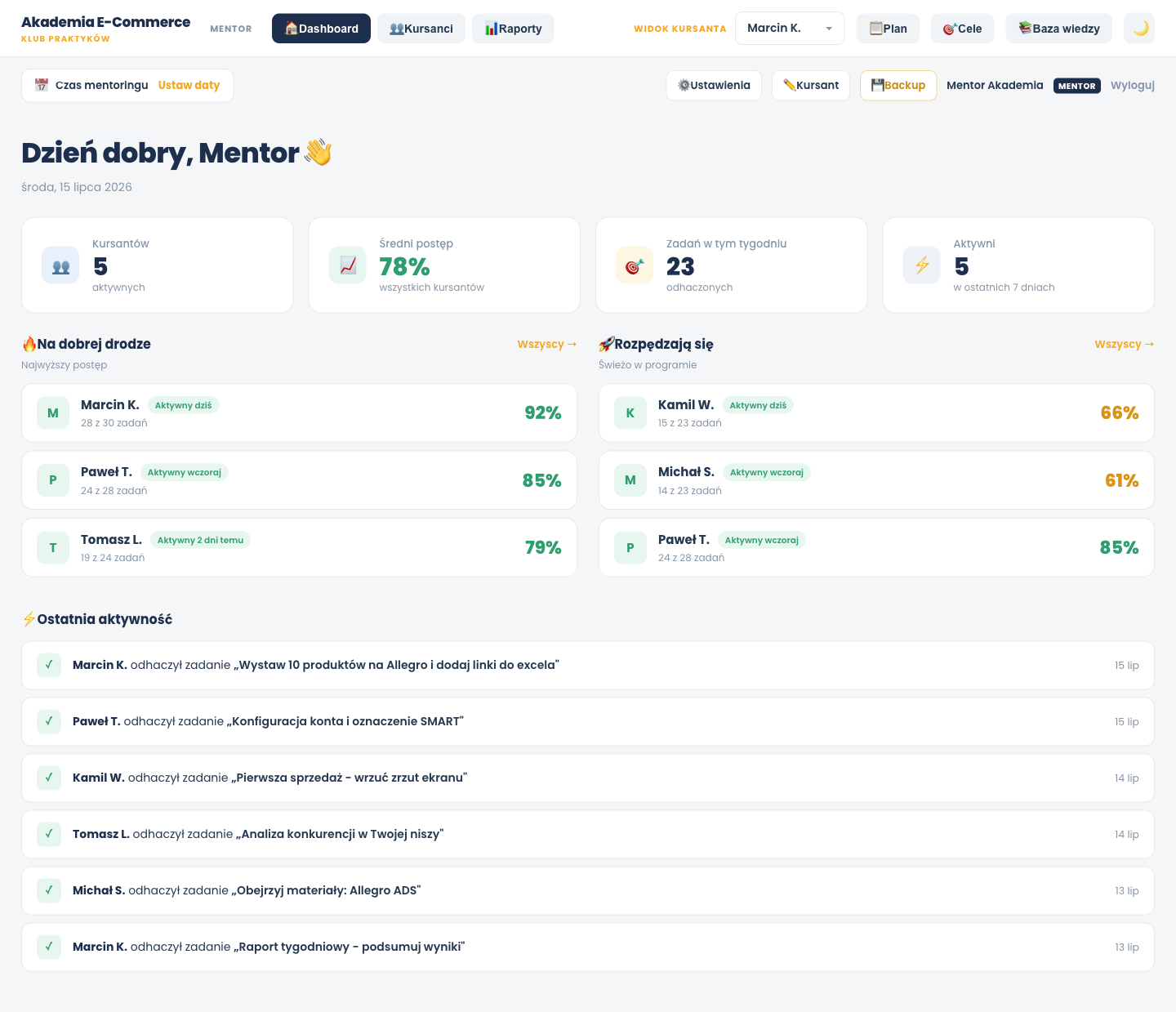Click the lightning icon in the Aktywni card
This screenshot has width=1176, height=1012.
pos(921,265)
